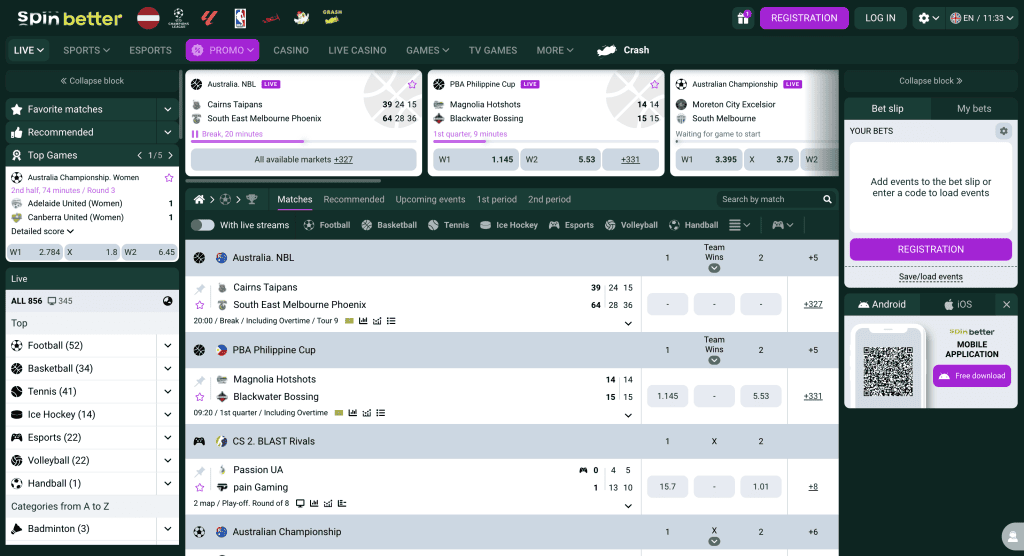
Task: Switch to the My bets tab
Action: [974, 108]
